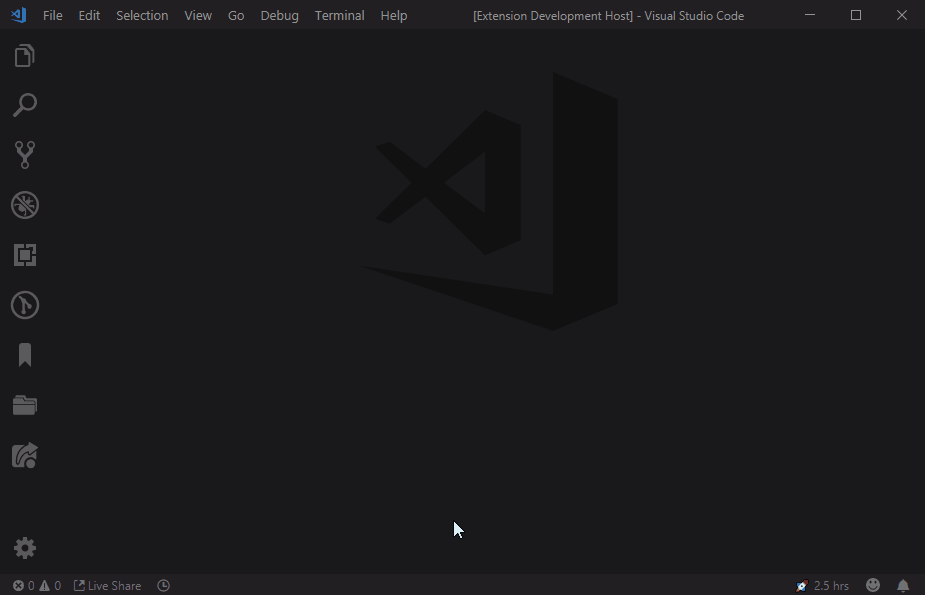This screenshot has width=925, height=595.
Task: Open the Run and Debug view
Action: tap(25, 205)
